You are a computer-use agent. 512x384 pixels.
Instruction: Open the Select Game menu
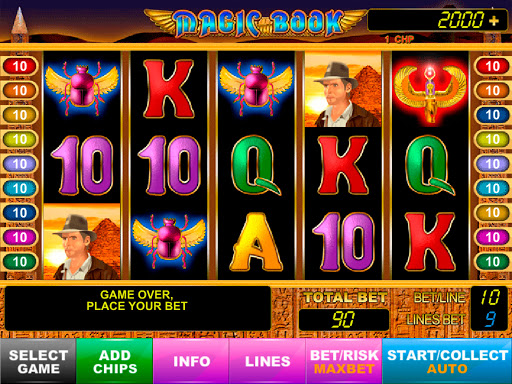point(38,361)
